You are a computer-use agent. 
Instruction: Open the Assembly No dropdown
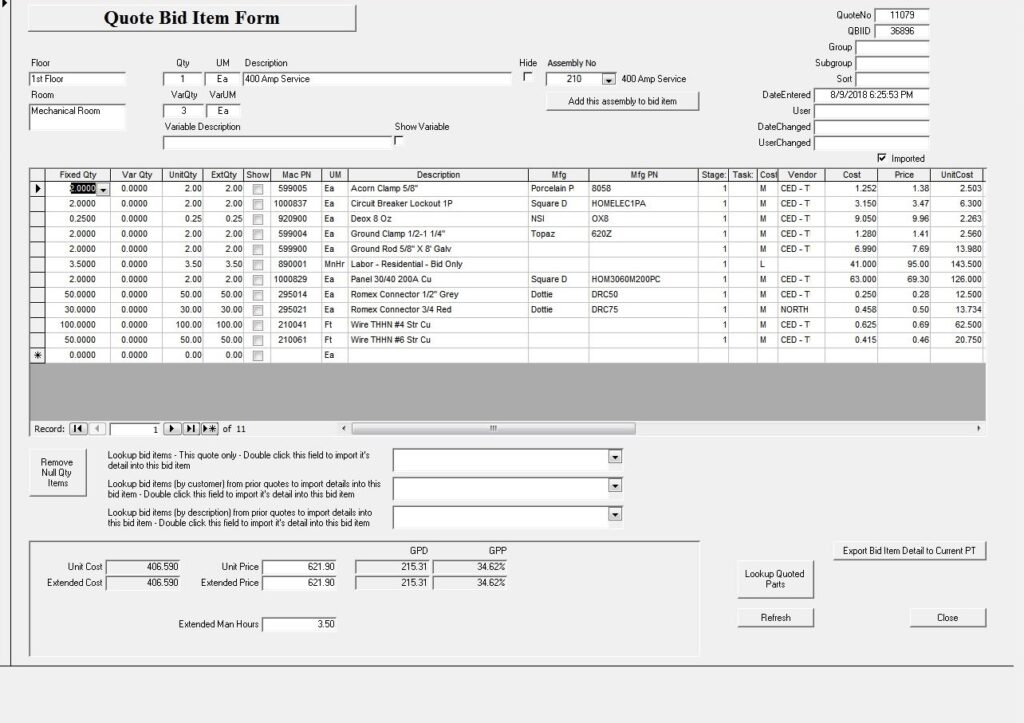(608, 79)
